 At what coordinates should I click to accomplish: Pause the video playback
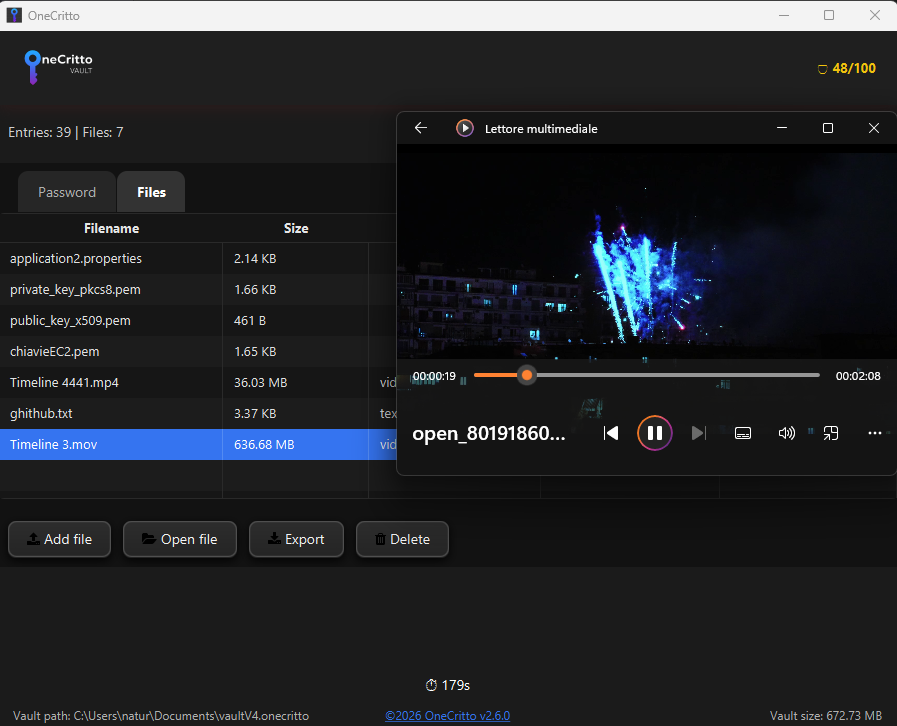(654, 433)
